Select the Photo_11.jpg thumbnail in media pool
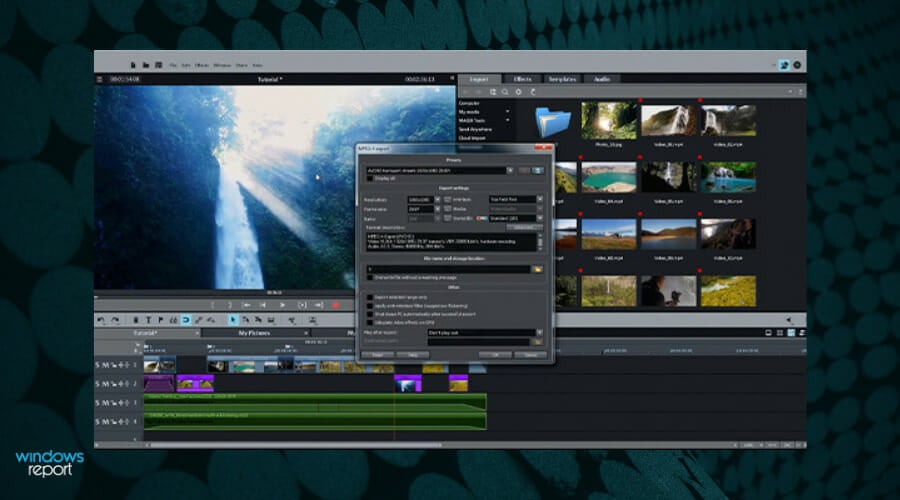The height and width of the screenshot is (500, 900). [x=608, y=121]
